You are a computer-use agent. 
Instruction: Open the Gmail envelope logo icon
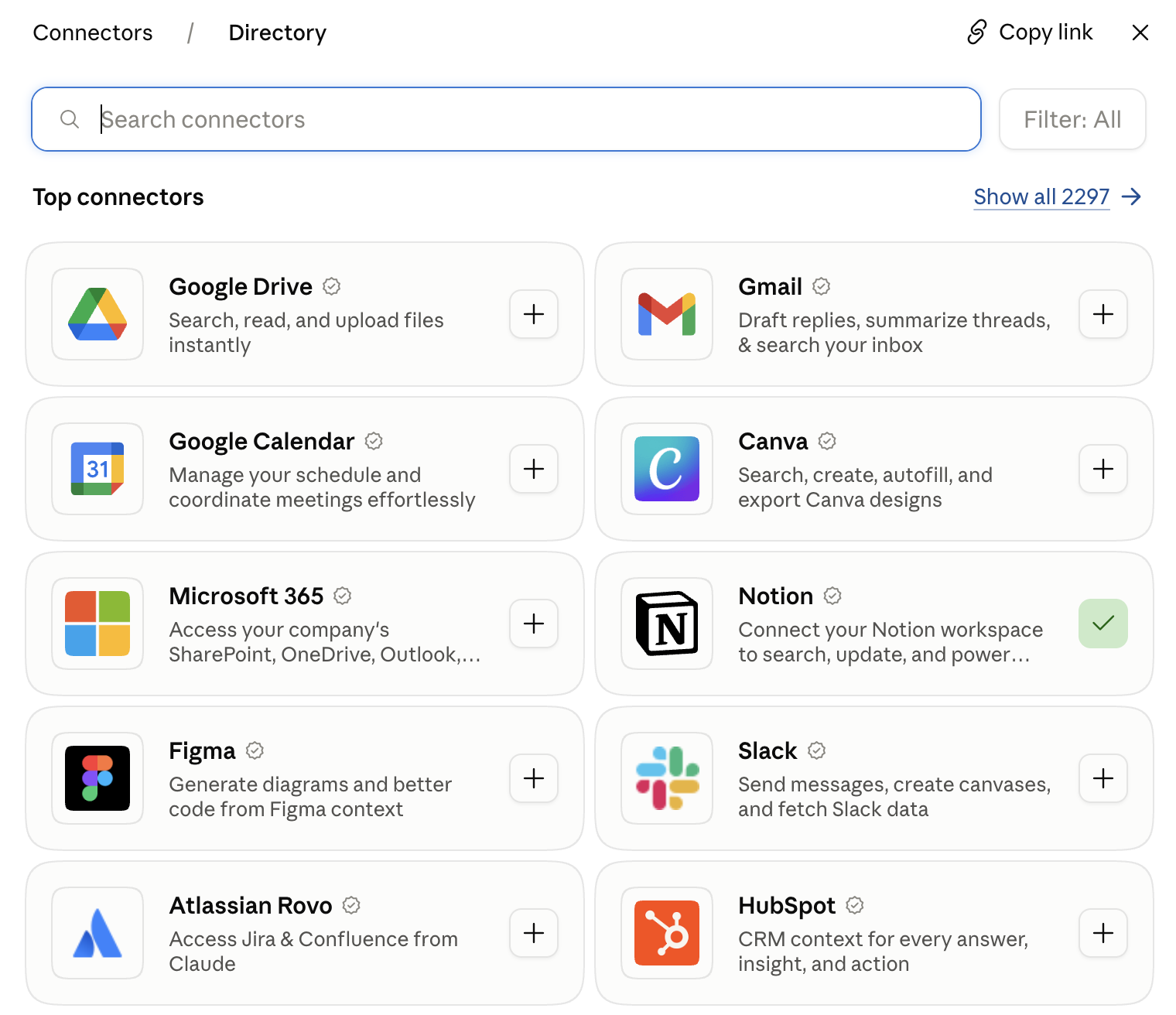tap(667, 314)
